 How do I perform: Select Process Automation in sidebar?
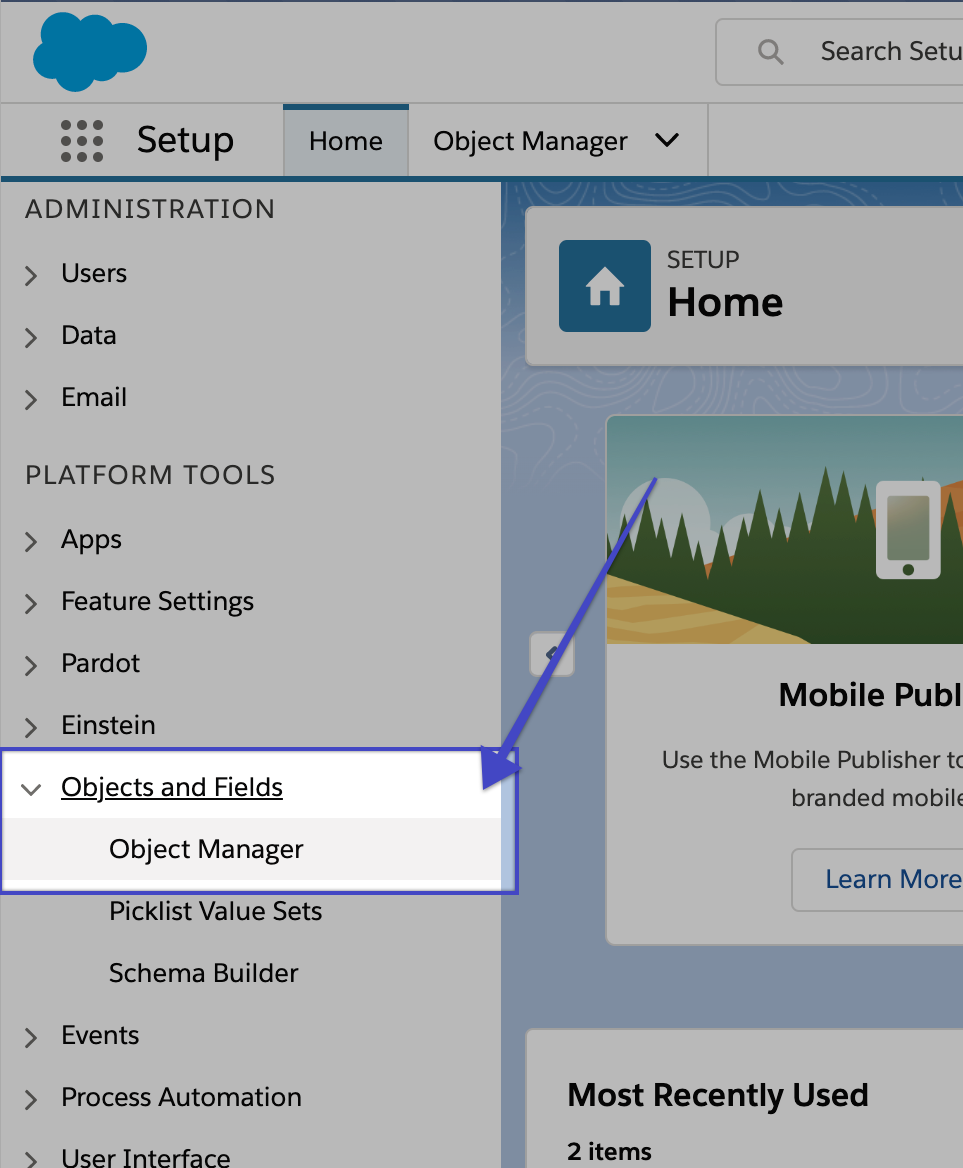(181, 1097)
